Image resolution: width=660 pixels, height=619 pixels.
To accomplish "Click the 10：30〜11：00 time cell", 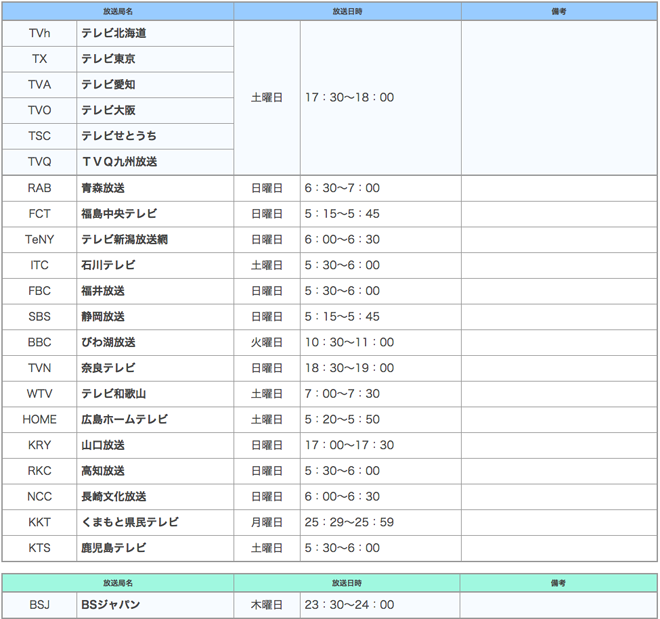I will [x=381, y=342].
